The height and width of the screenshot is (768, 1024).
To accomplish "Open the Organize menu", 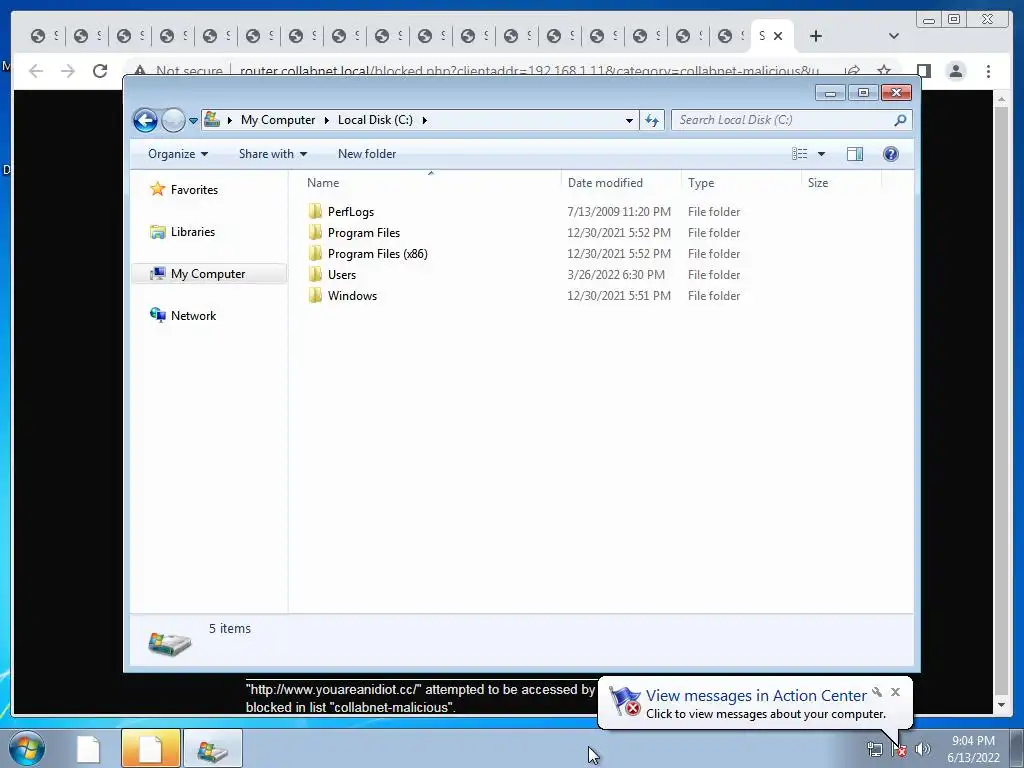I will (178, 154).
